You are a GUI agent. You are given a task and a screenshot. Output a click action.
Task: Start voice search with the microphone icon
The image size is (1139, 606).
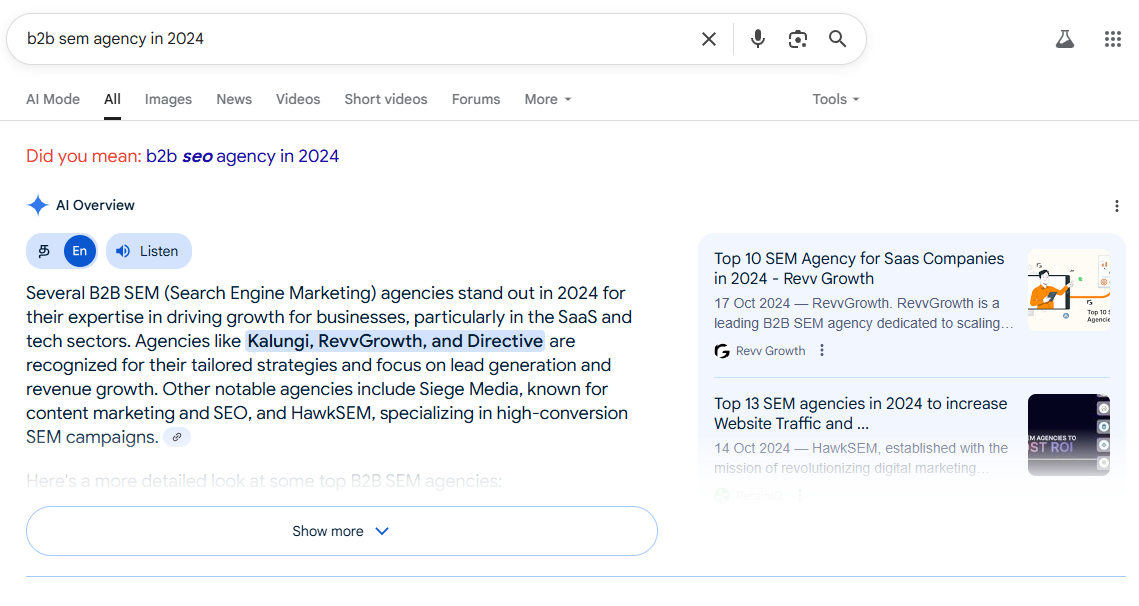pyautogui.click(x=758, y=39)
